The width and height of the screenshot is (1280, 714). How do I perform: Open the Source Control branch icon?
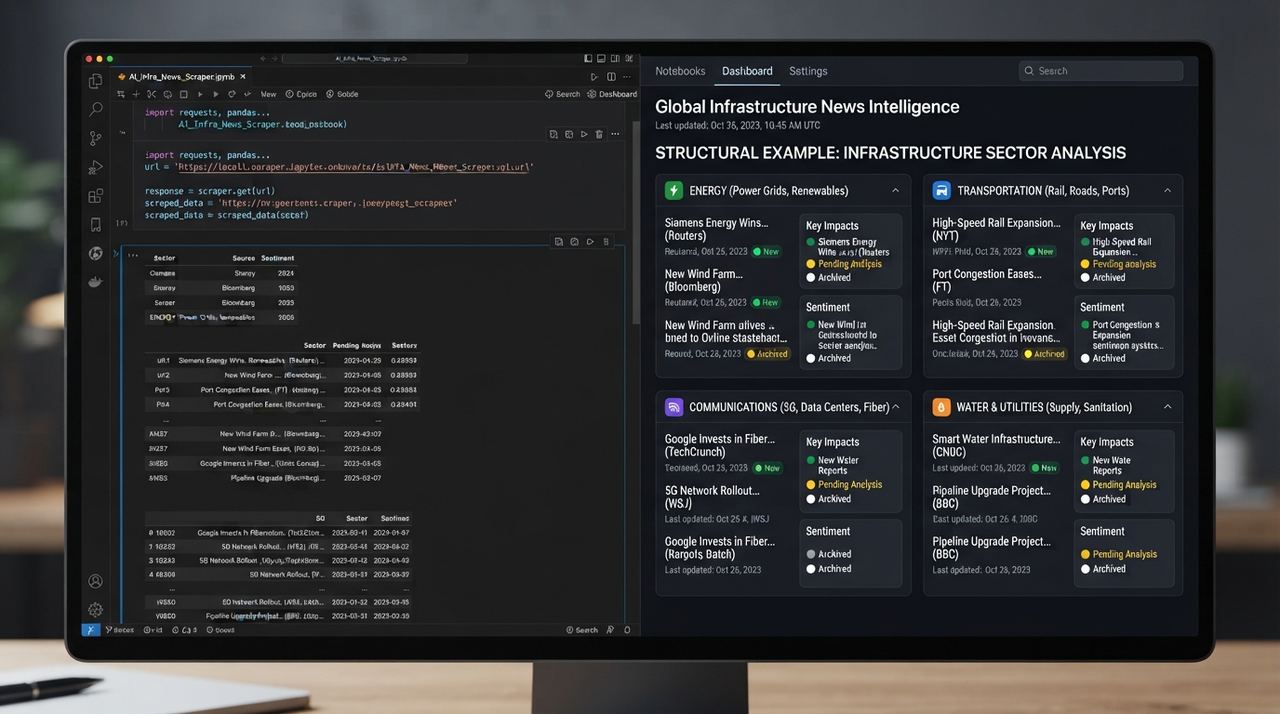pos(96,138)
